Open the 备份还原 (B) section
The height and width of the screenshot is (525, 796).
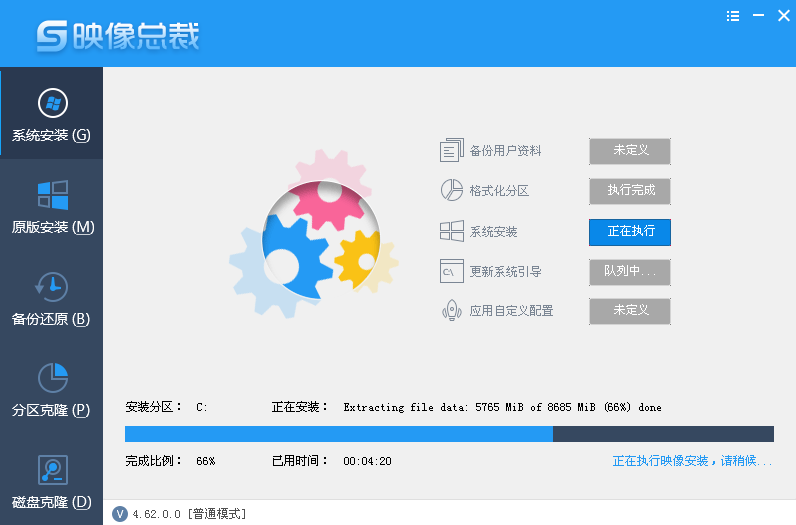(51, 299)
